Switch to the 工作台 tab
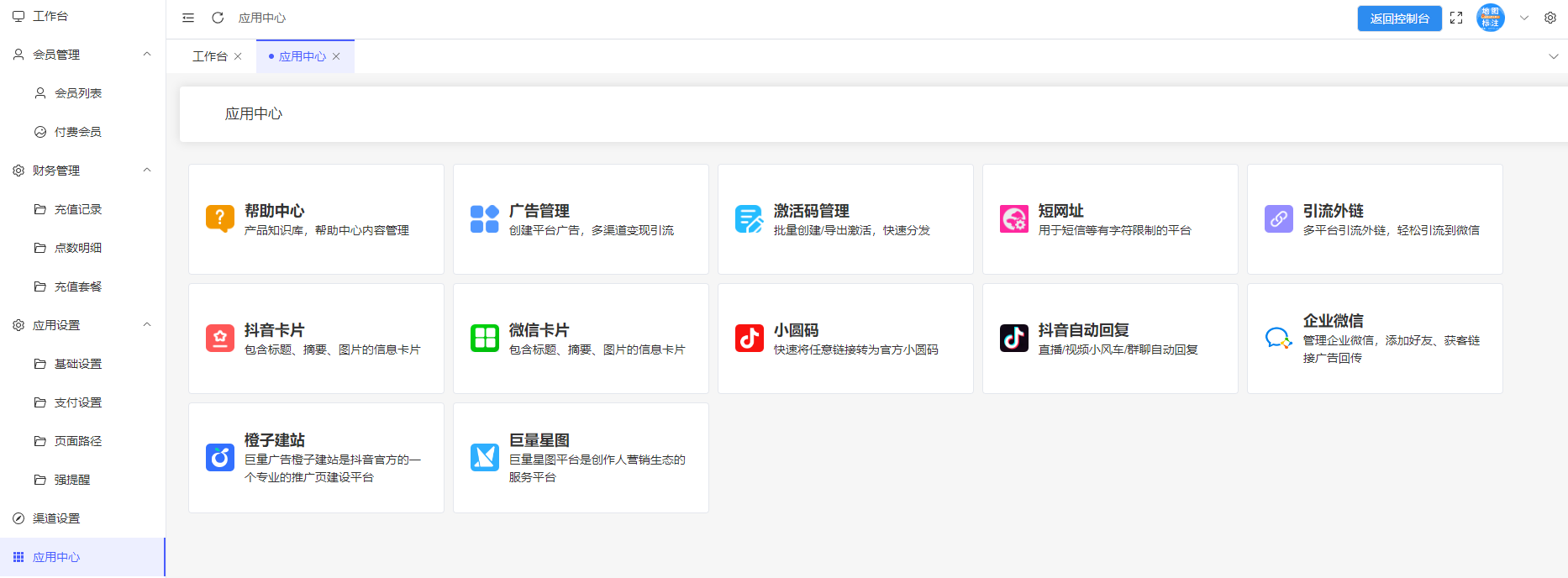 click(209, 56)
